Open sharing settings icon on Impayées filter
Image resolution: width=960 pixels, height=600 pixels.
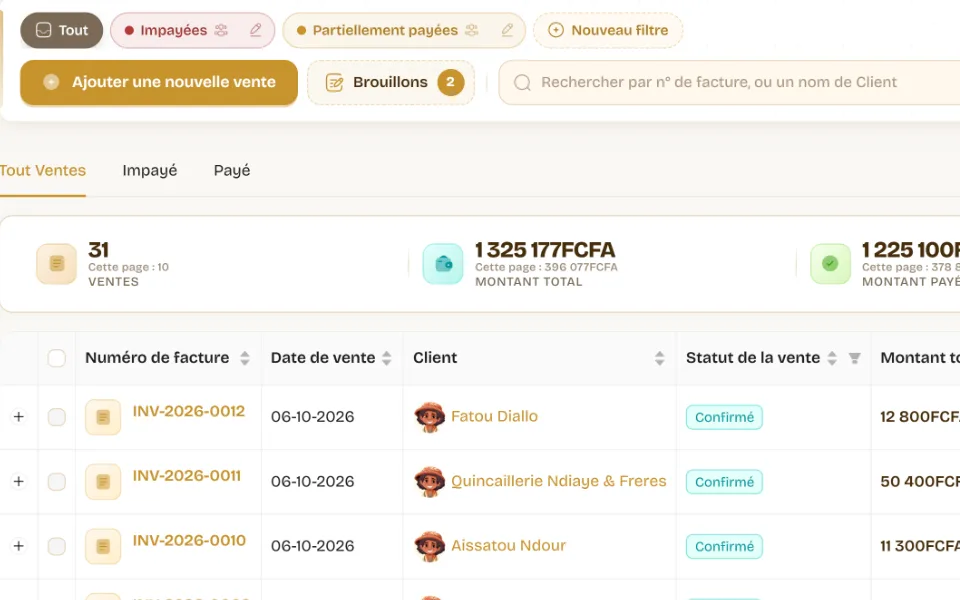(221, 30)
